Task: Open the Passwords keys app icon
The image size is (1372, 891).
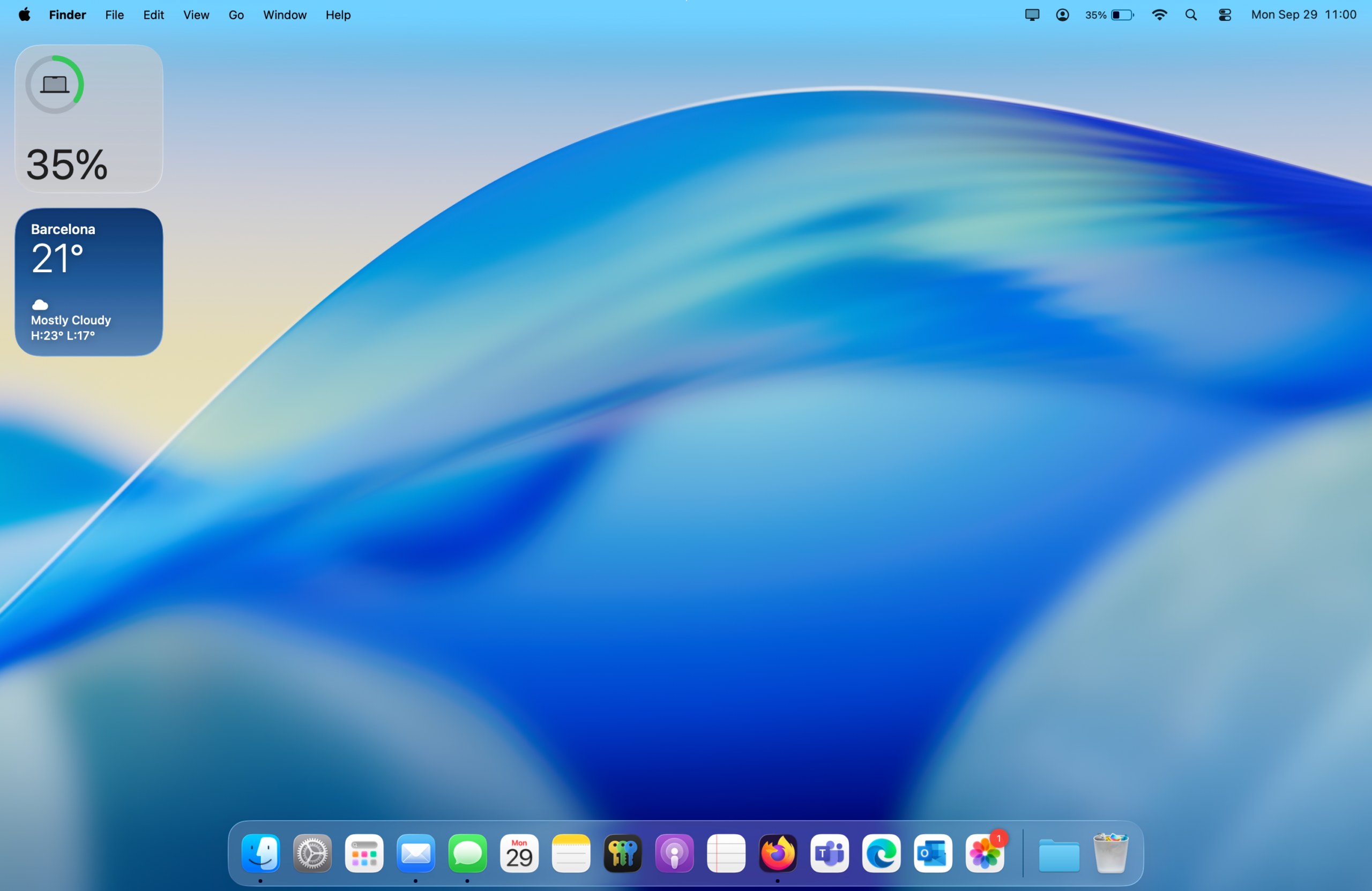Action: [x=622, y=853]
